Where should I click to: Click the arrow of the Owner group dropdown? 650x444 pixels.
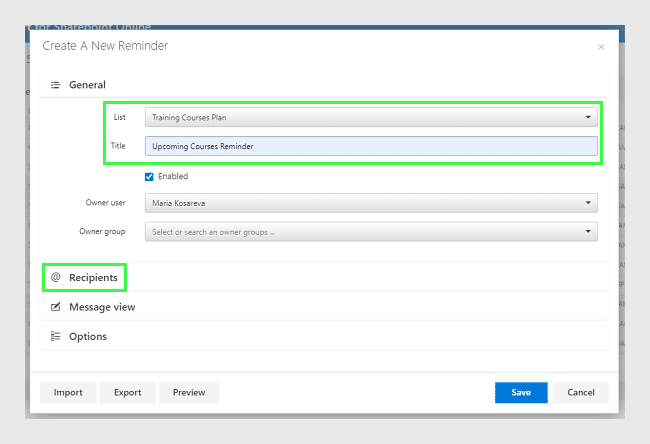click(x=588, y=231)
